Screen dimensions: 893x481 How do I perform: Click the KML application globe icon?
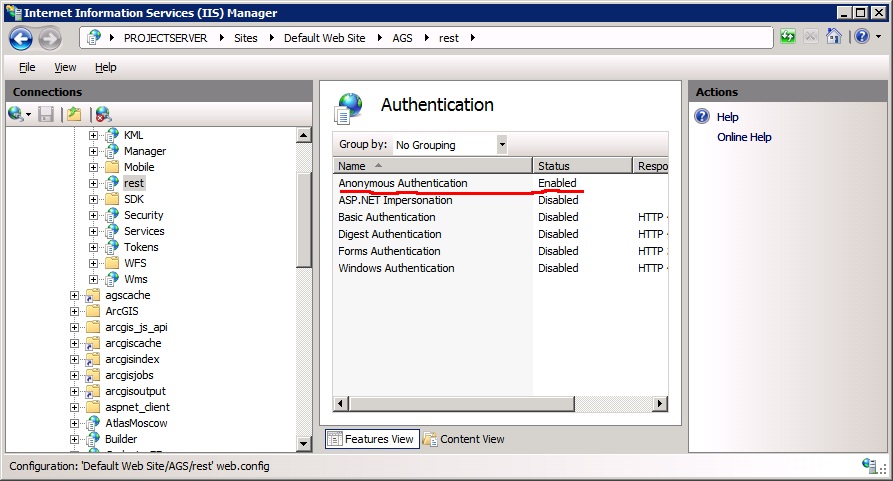pos(112,135)
